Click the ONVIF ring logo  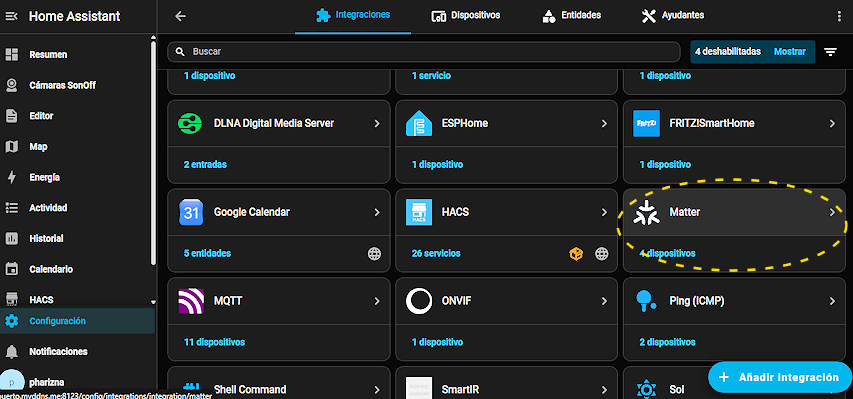coord(419,301)
